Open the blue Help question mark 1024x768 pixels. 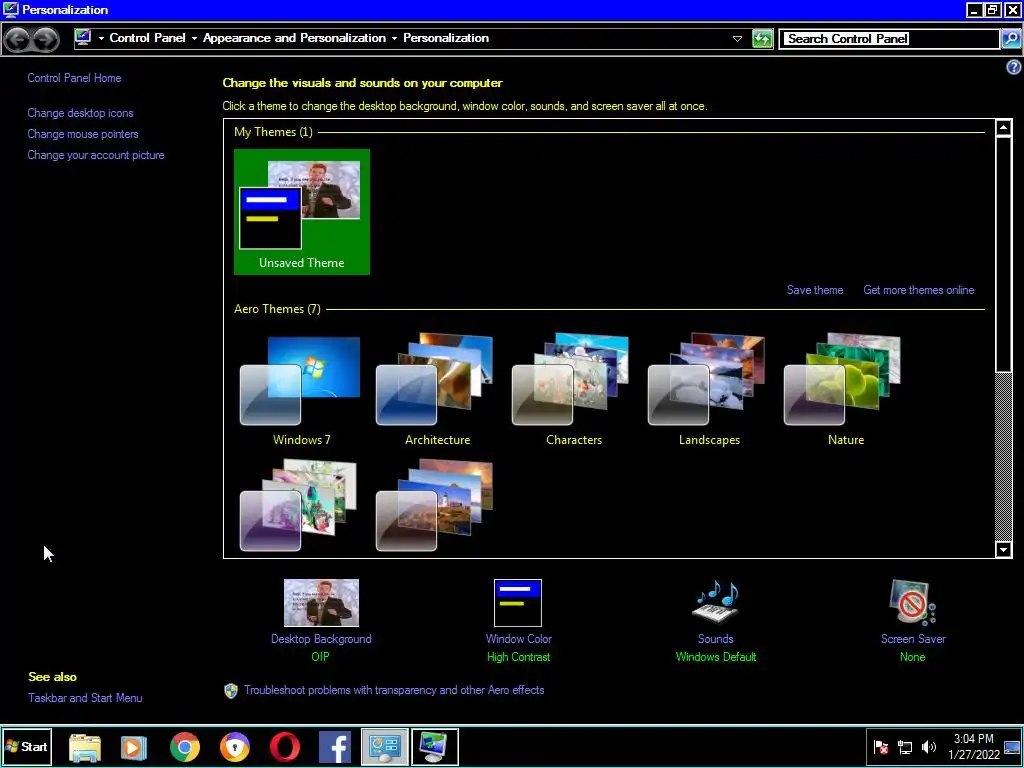[1014, 67]
